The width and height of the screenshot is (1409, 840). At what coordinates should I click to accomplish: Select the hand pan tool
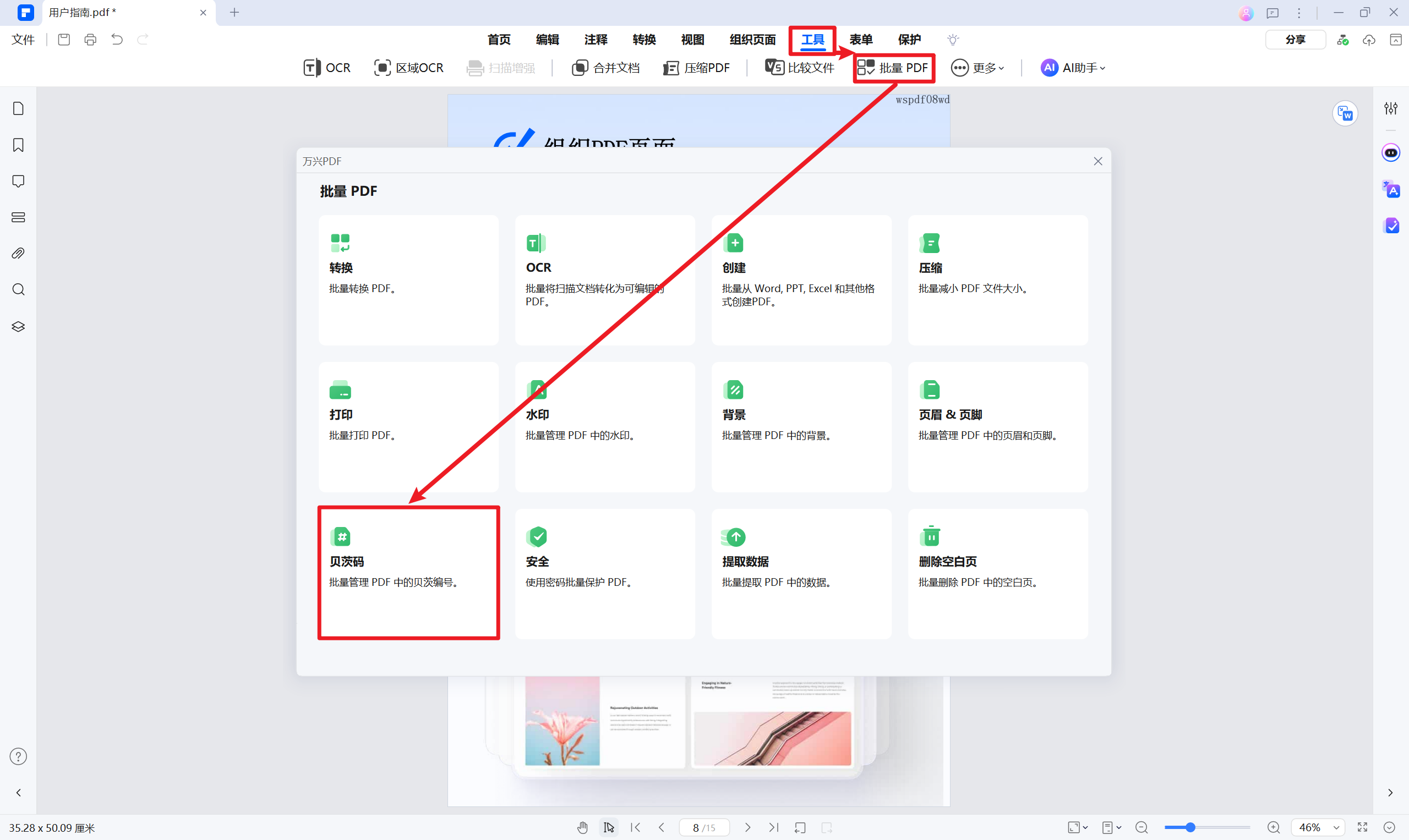coord(582,827)
